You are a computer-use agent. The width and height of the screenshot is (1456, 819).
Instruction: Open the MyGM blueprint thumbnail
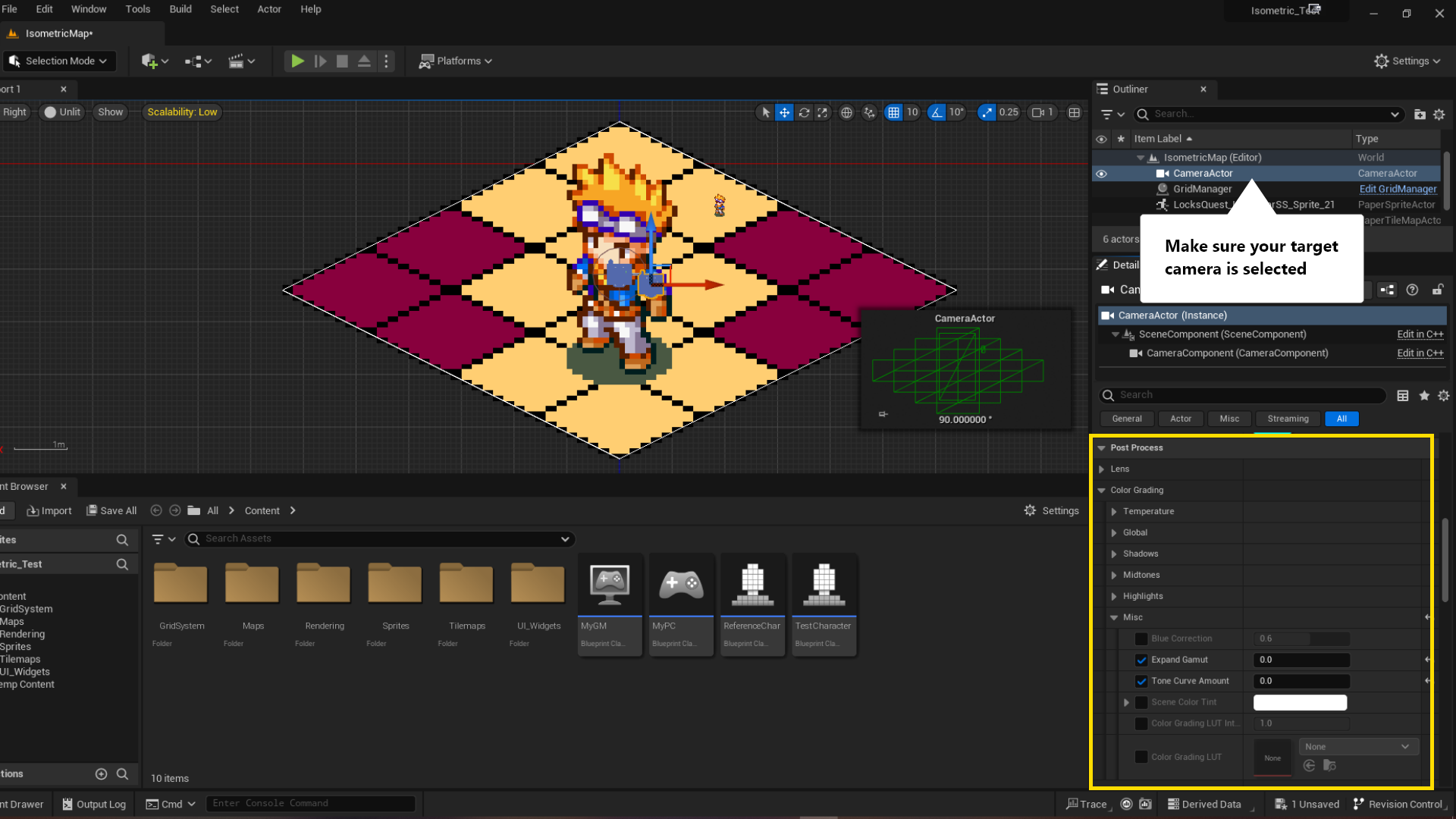coord(610,584)
